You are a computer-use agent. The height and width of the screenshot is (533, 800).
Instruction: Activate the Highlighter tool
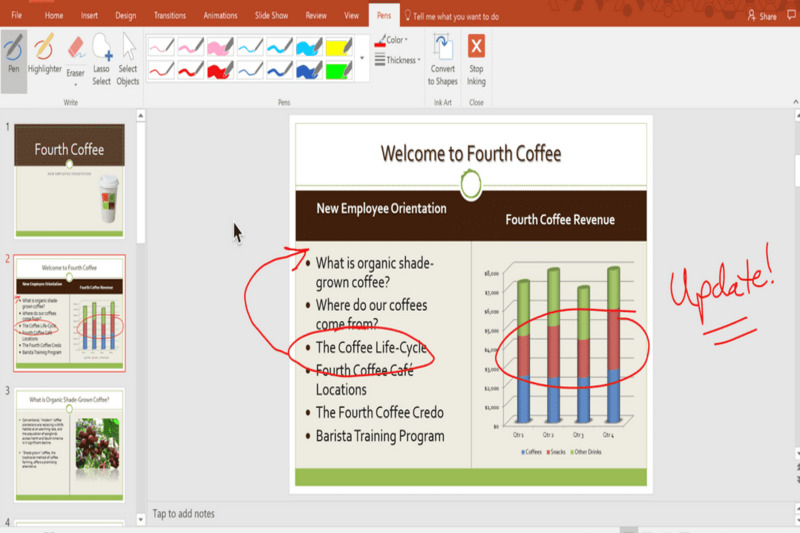(x=44, y=56)
